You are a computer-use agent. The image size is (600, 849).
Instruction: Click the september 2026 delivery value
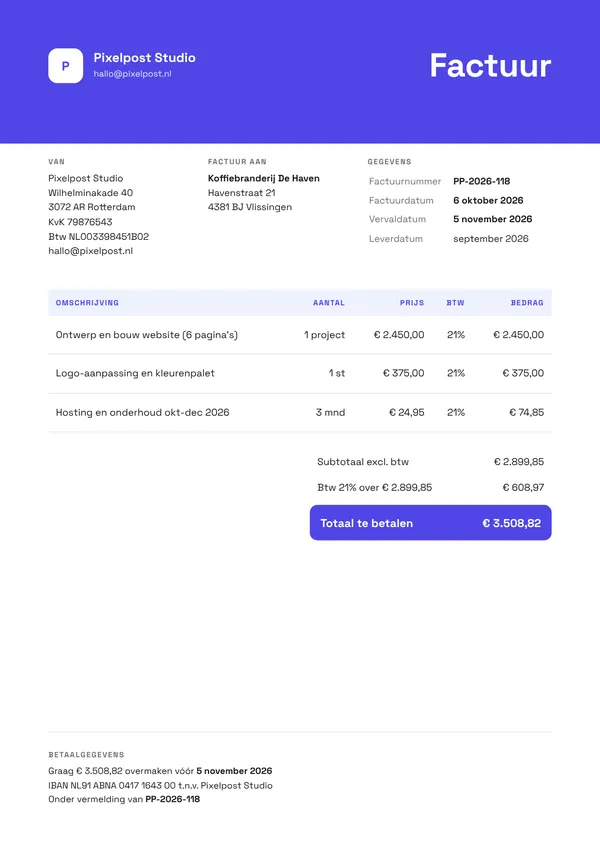point(491,239)
